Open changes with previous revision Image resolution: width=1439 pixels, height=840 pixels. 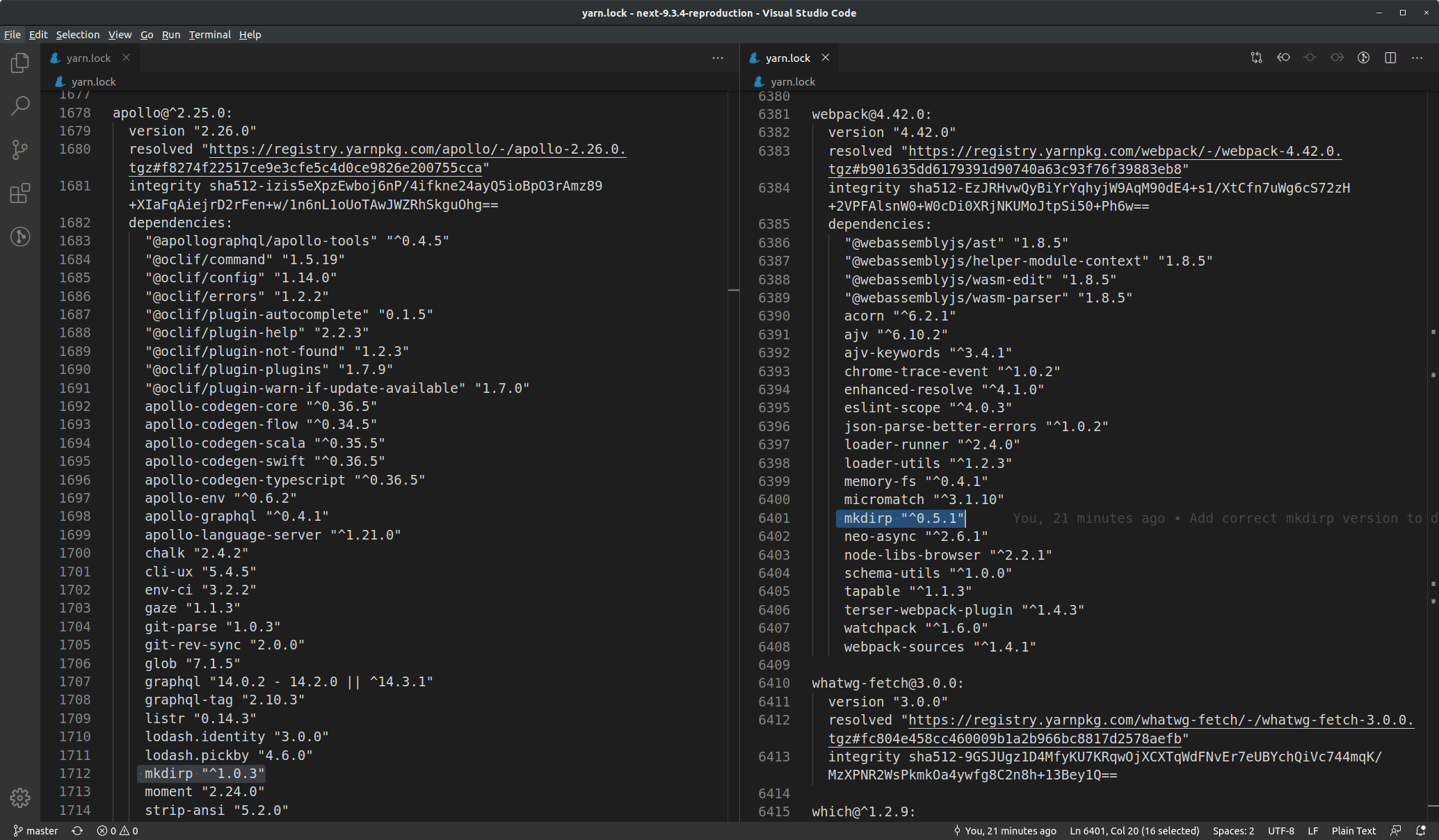click(x=1283, y=58)
